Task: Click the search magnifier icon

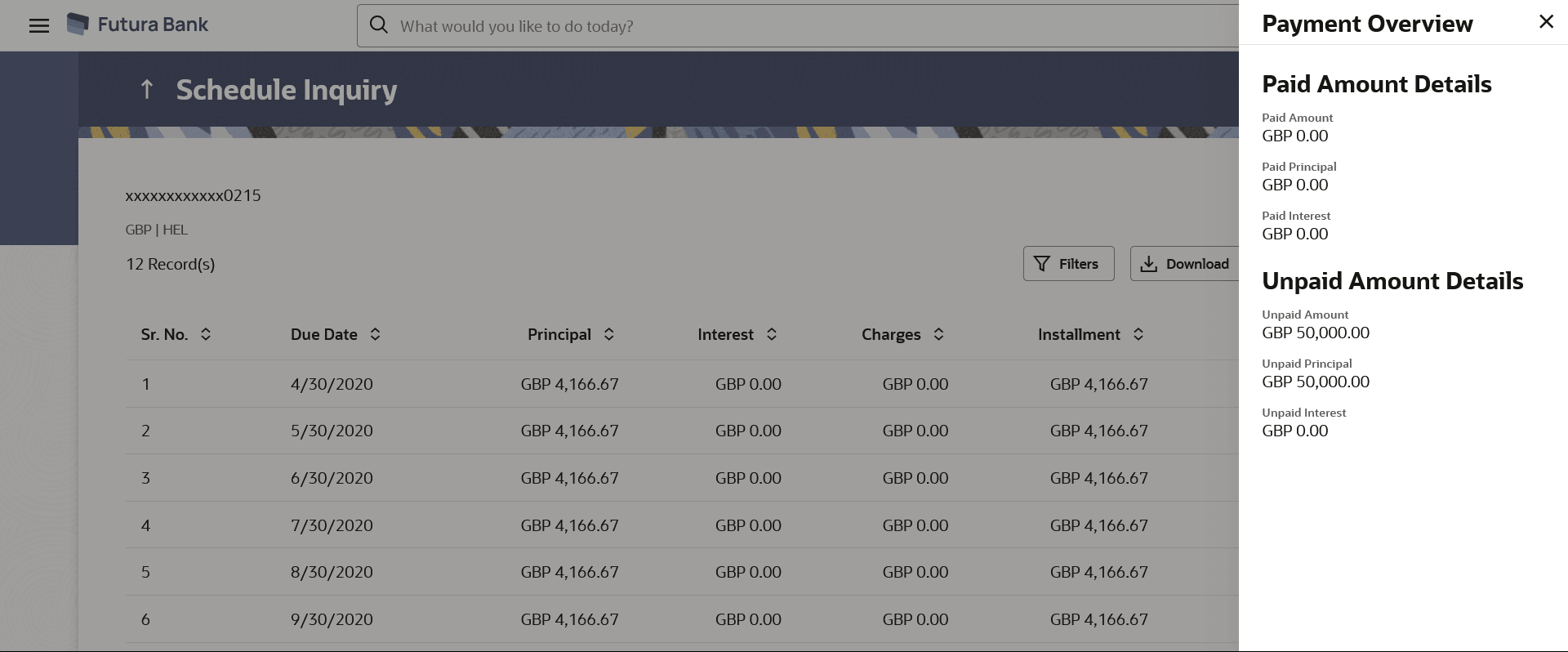Action: [379, 25]
